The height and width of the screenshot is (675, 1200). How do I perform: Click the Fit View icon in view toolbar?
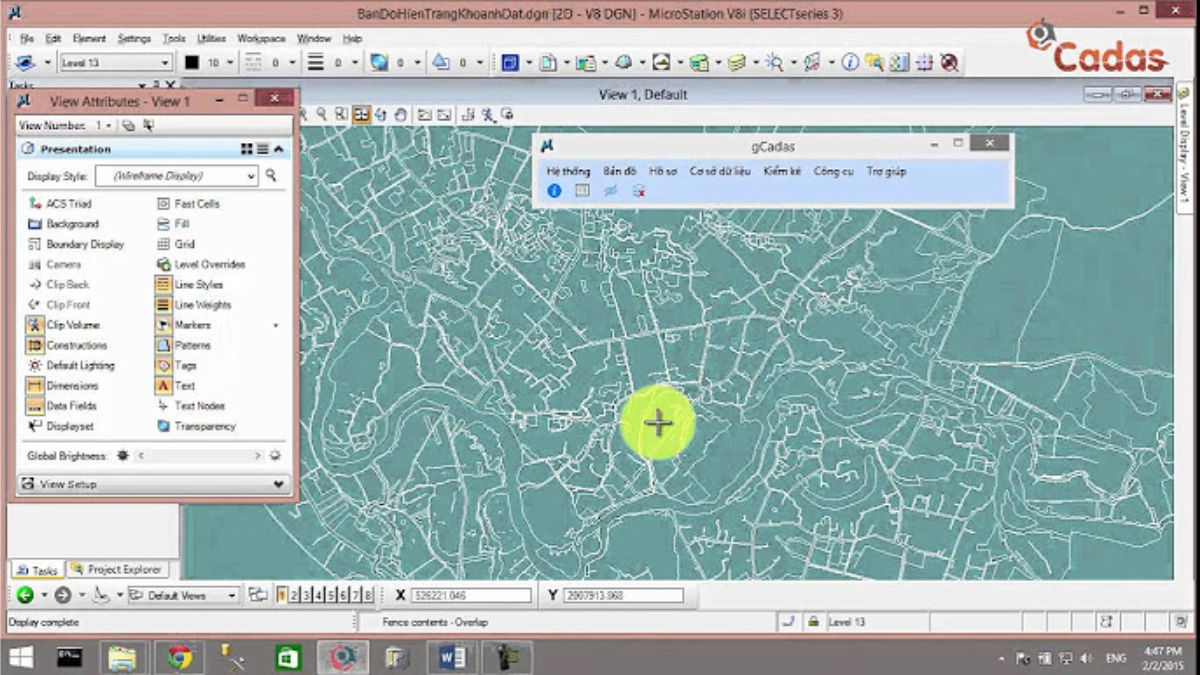(x=361, y=115)
